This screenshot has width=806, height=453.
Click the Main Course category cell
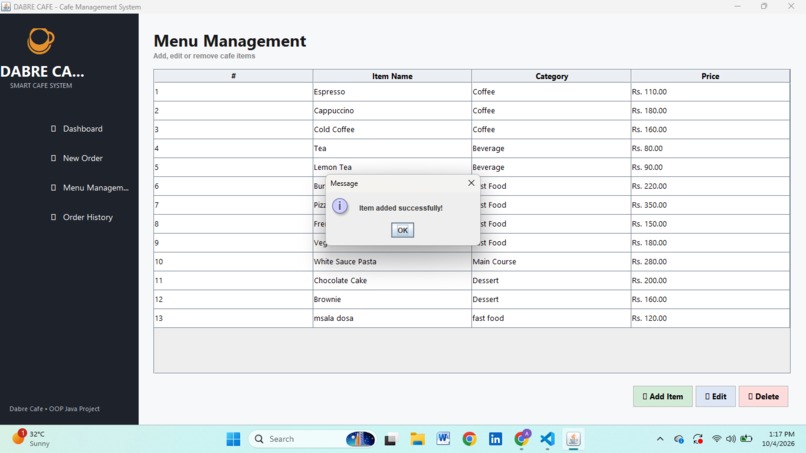[551, 261]
